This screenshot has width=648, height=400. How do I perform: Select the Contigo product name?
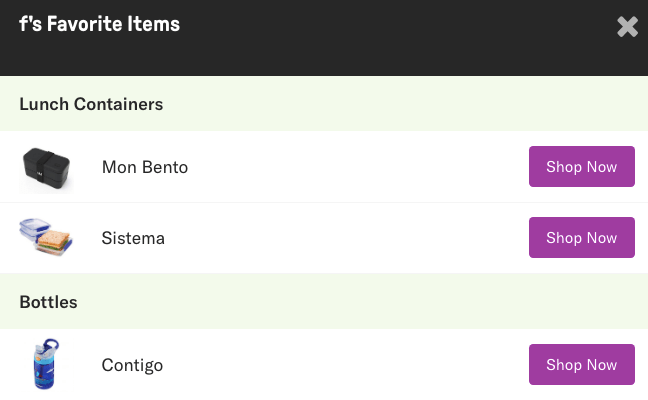point(132,365)
